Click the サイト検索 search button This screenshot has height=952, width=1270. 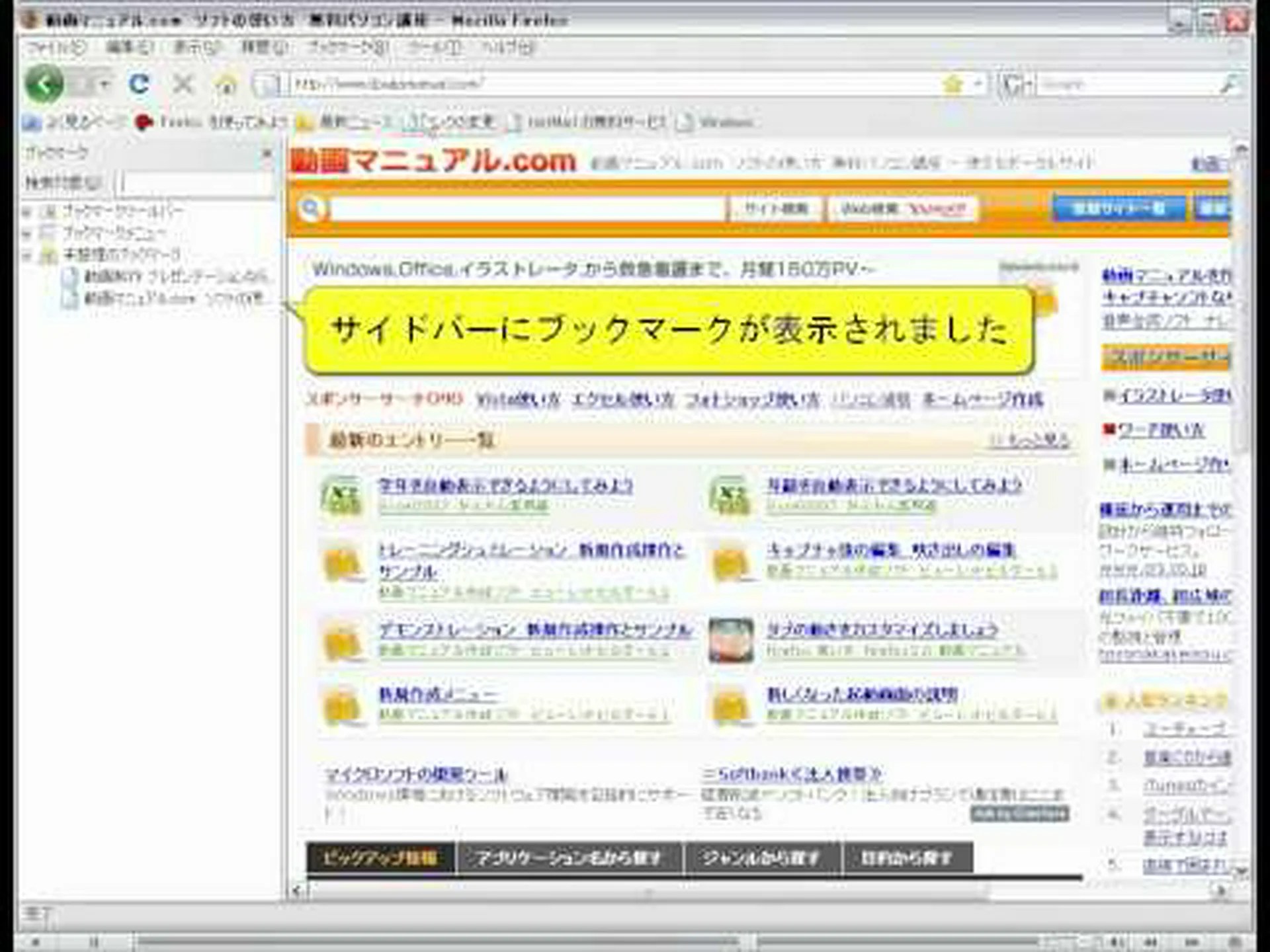click(x=773, y=208)
